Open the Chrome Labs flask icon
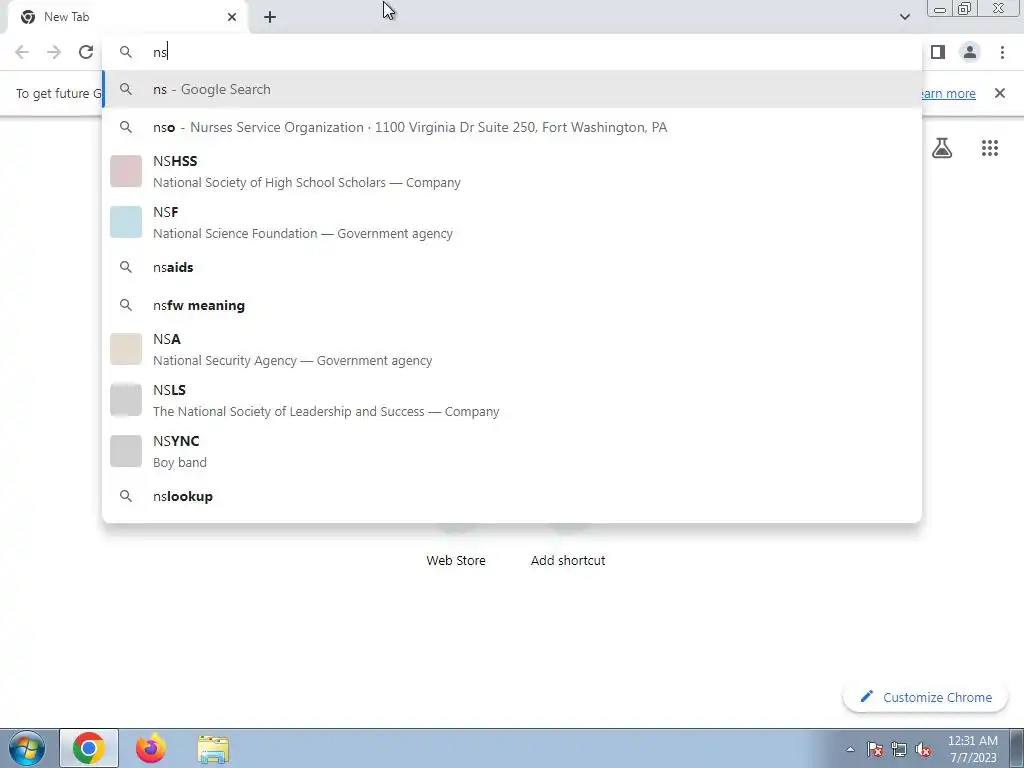 point(942,148)
